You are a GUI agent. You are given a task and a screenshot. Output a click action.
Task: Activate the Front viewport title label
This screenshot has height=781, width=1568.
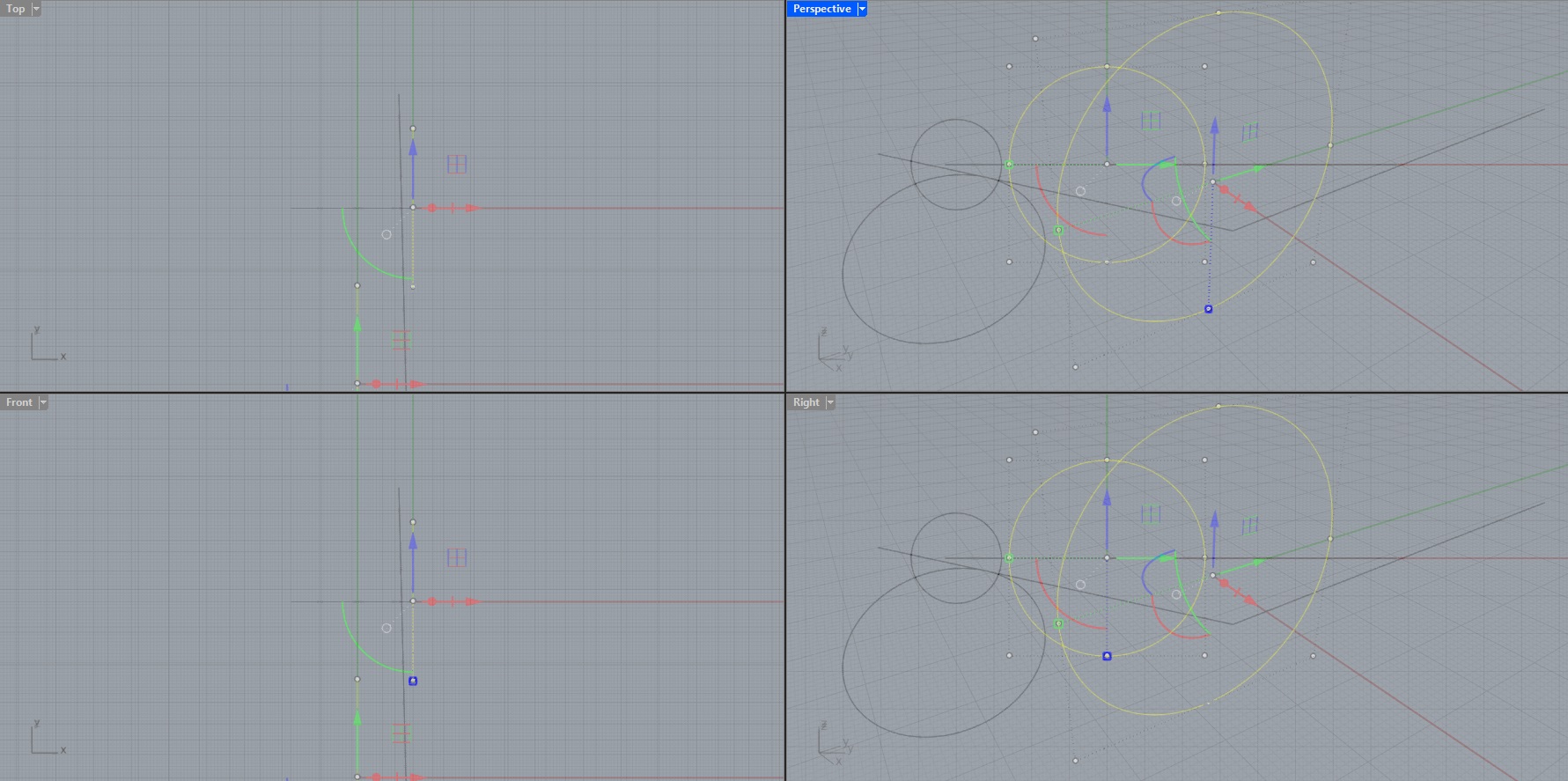19,402
